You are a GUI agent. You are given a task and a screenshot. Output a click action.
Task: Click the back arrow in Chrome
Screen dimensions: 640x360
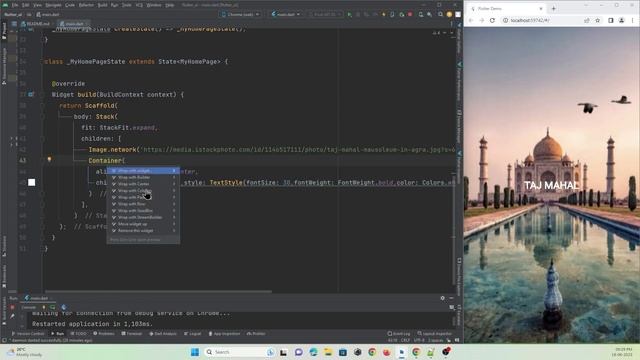coord(471,20)
